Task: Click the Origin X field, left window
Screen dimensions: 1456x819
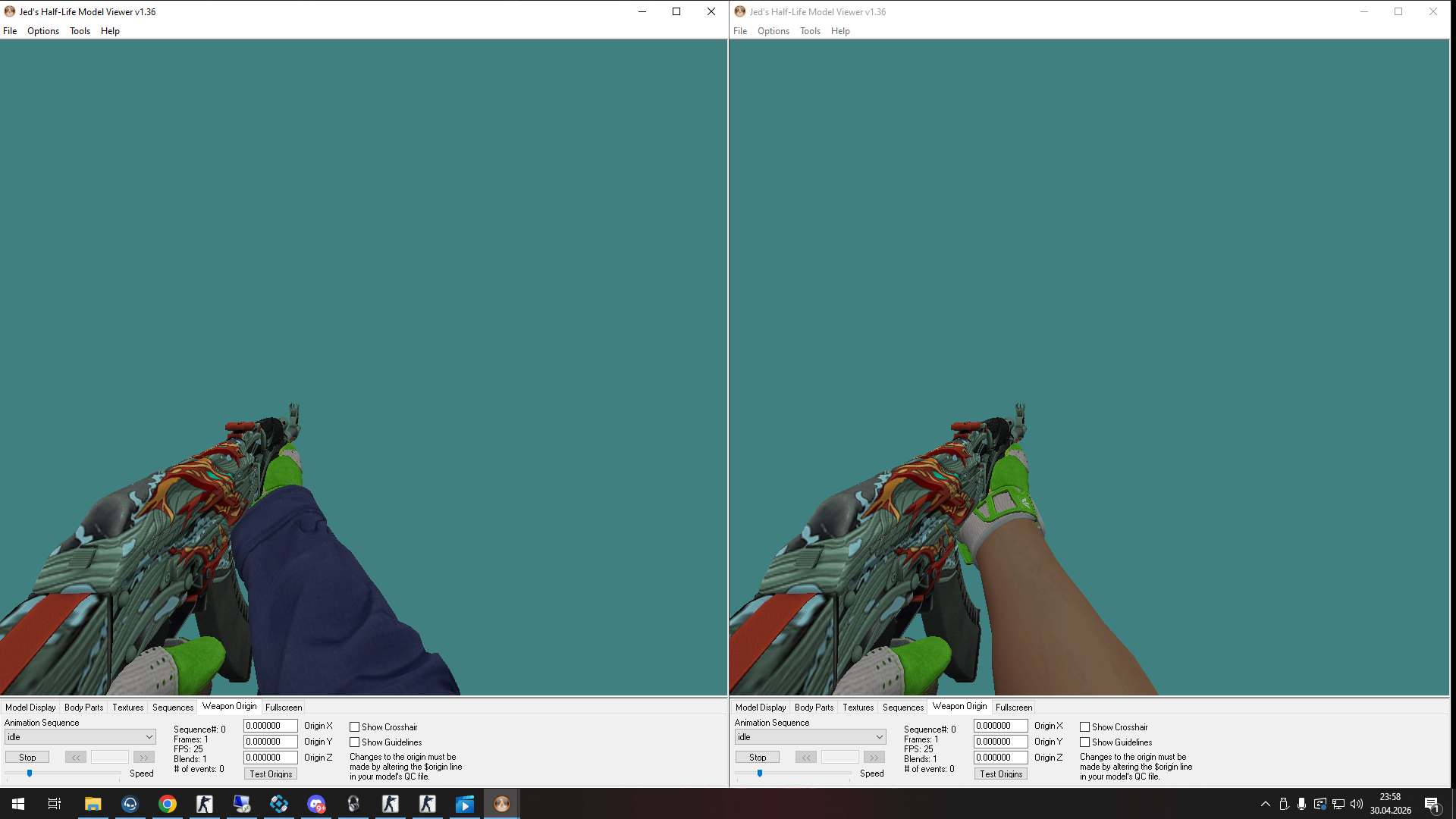Action: click(271, 726)
